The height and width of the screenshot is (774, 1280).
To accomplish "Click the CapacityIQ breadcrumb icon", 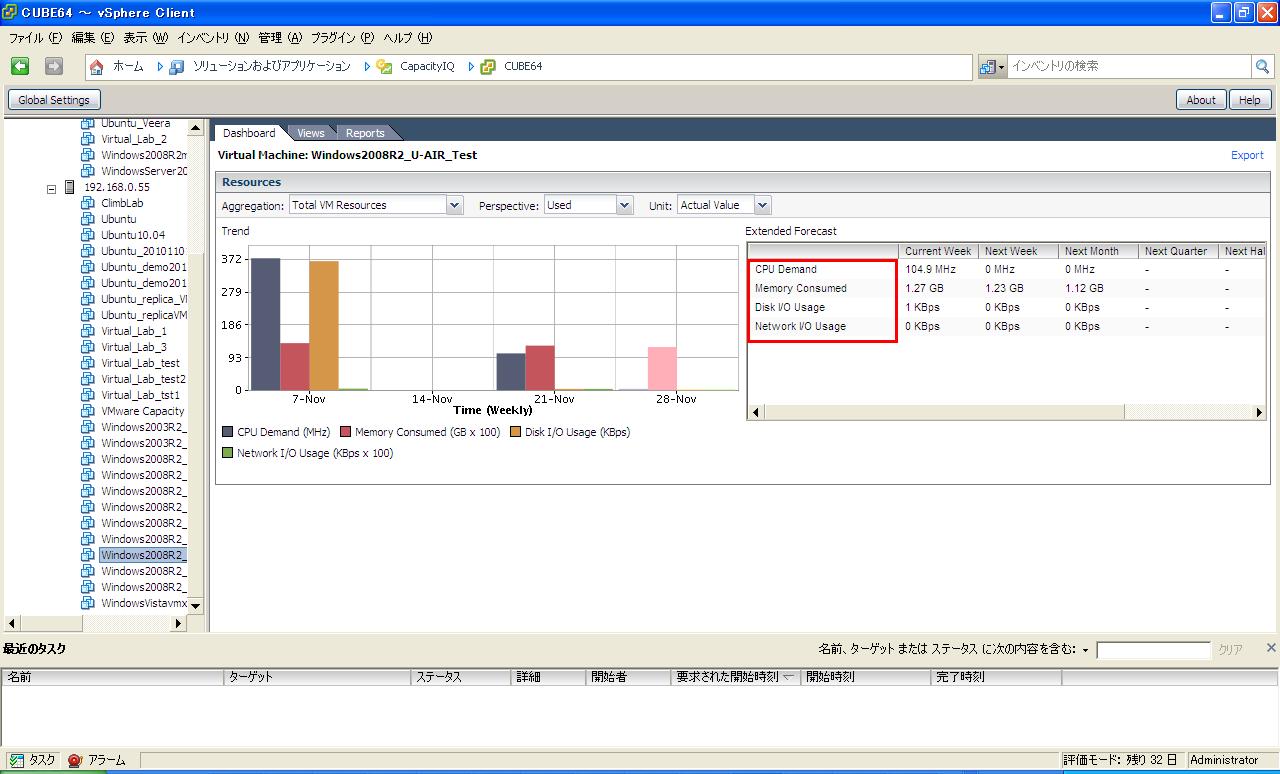I will pyautogui.click(x=384, y=67).
